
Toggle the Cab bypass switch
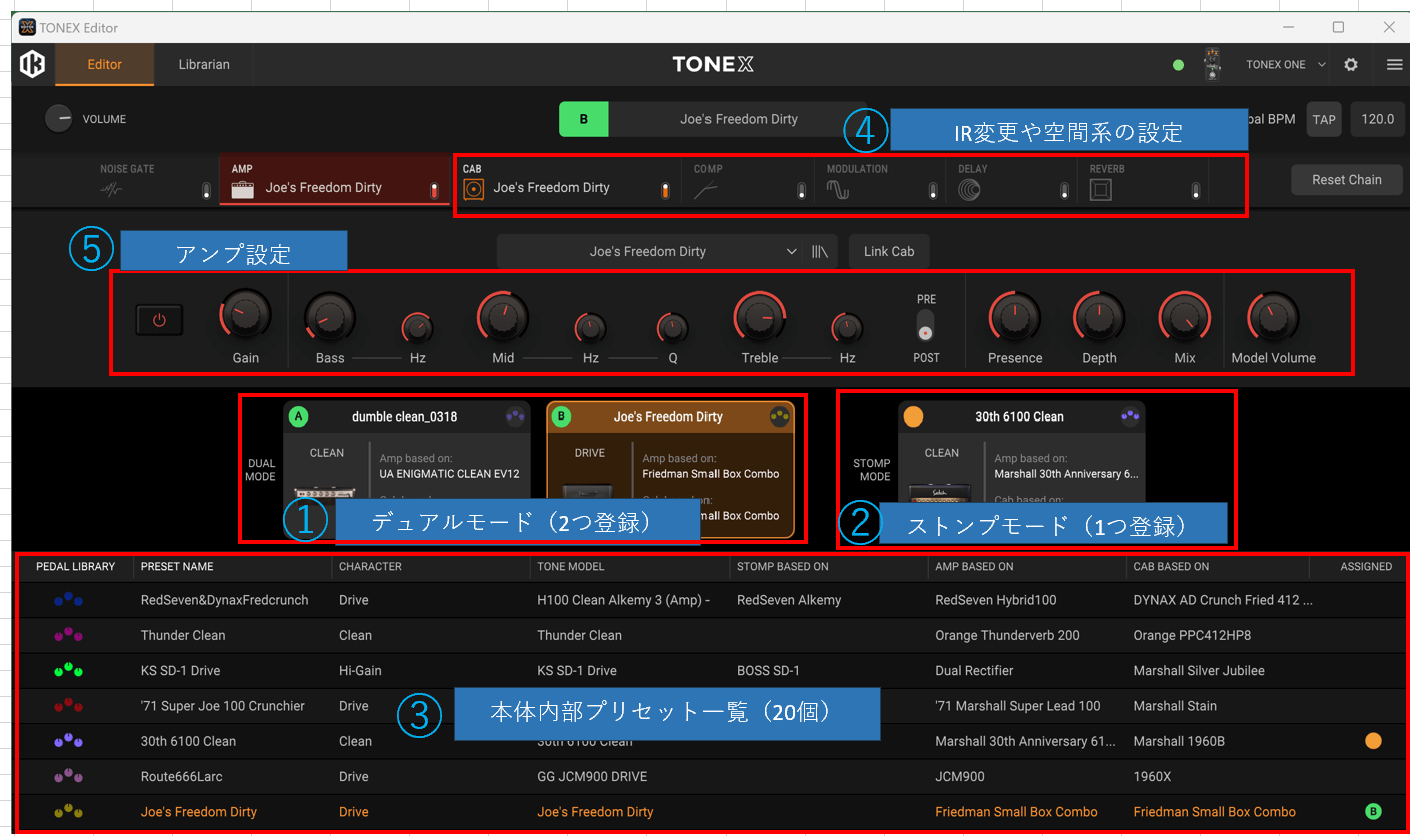point(665,190)
